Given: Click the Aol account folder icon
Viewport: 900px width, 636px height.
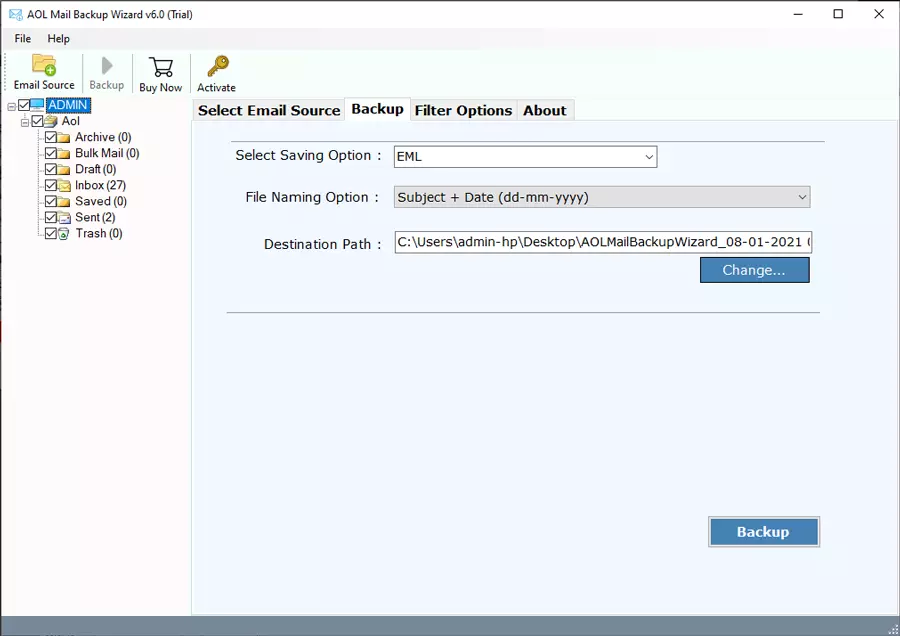Looking at the screenshot, I should coord(51,121).
